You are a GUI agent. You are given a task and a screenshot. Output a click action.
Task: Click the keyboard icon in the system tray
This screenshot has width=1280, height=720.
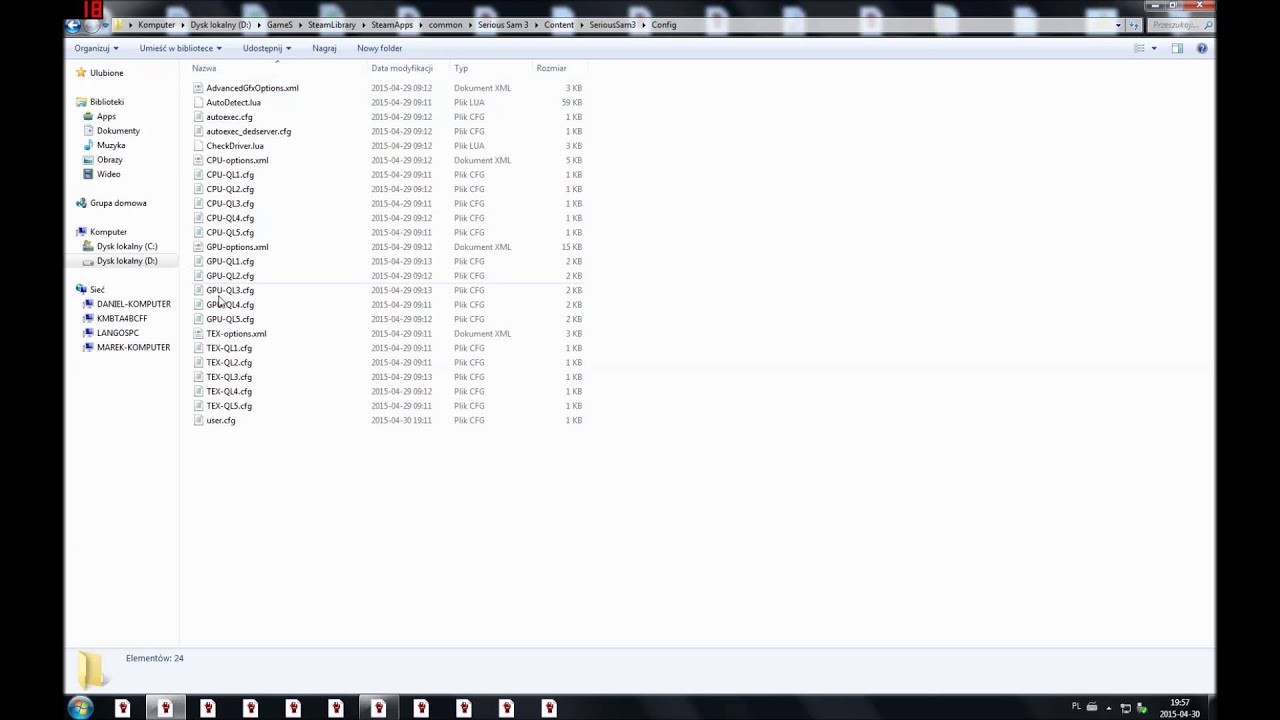pyautogui.click(x=1092, y=707)
